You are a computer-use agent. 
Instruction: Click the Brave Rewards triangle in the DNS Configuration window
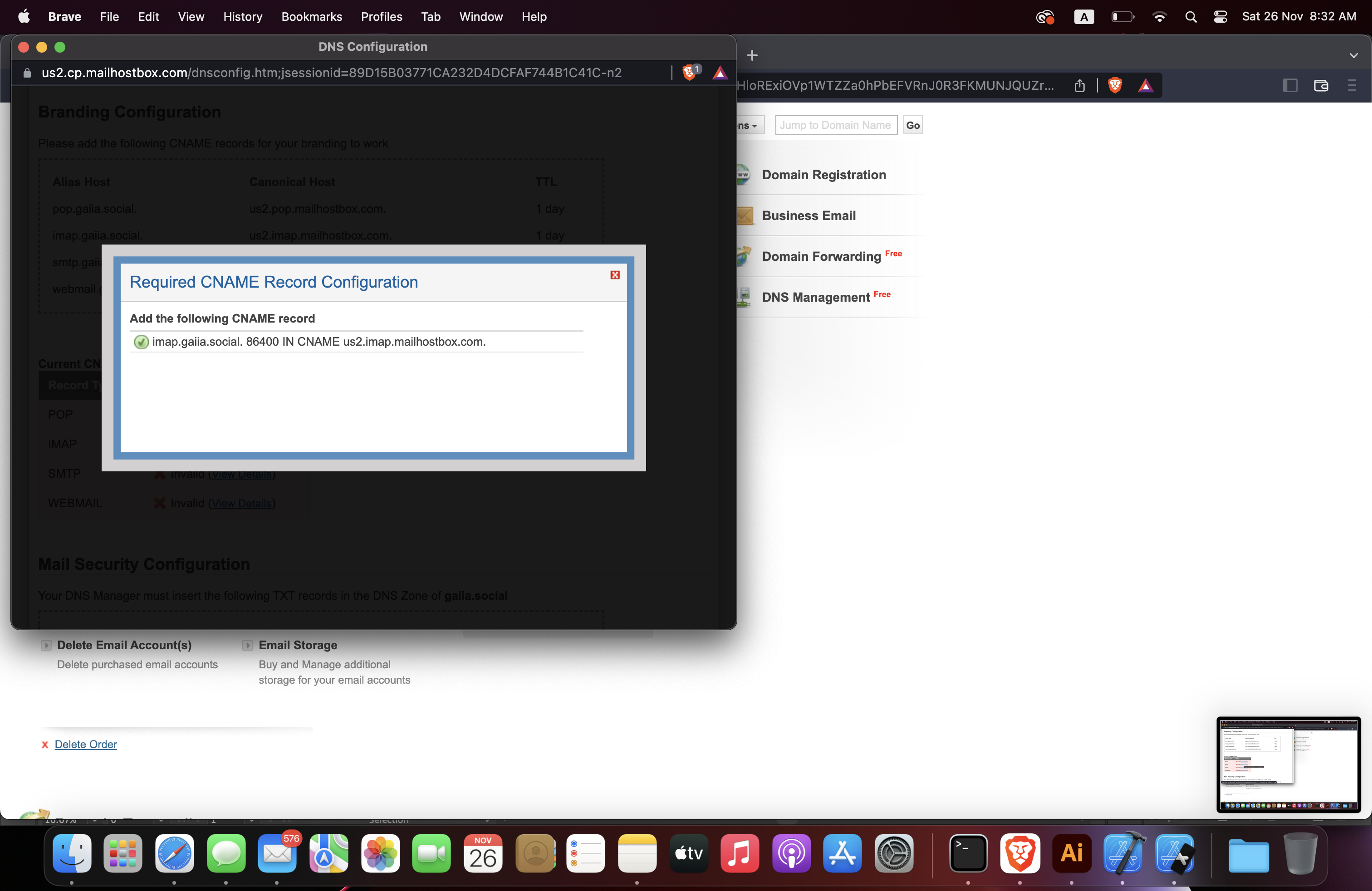[720, 73]
